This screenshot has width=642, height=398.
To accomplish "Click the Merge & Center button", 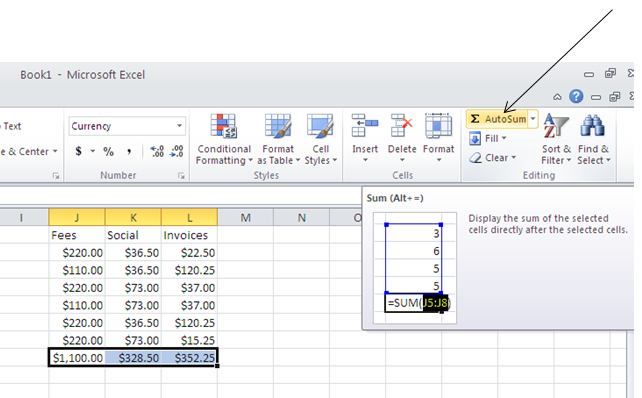I will tap(25, 152).
